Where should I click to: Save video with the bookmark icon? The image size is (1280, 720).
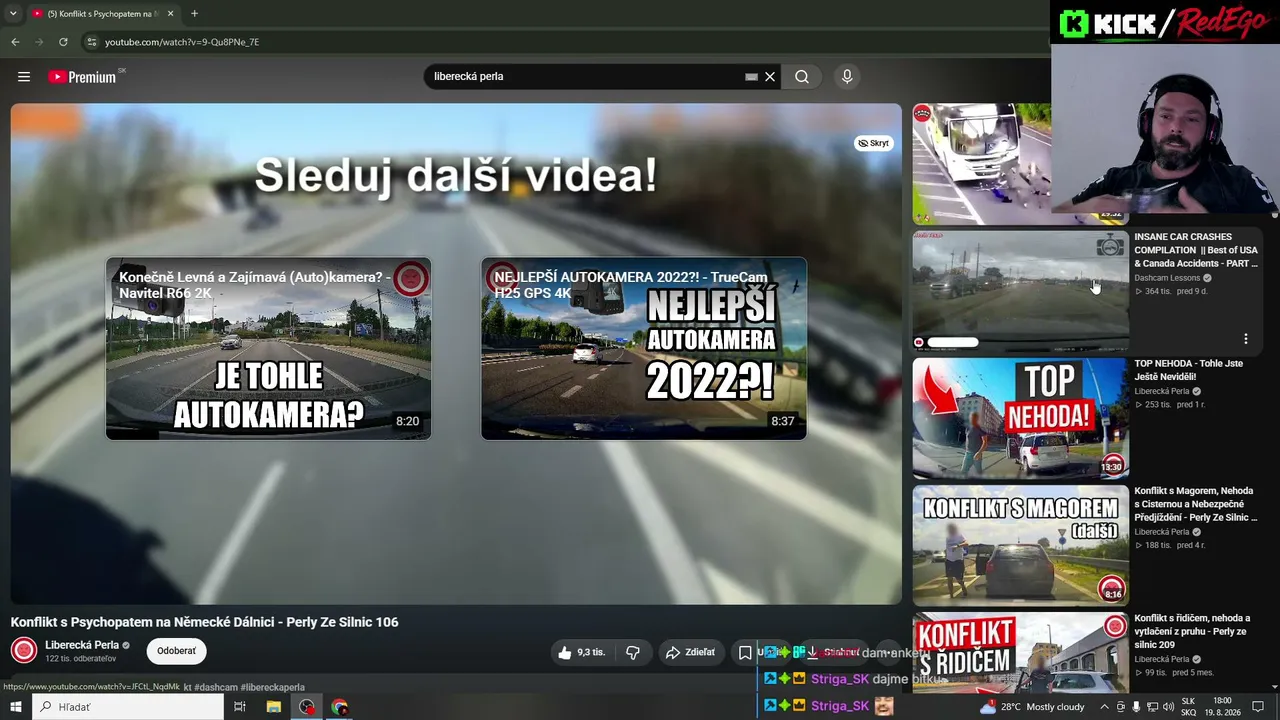[745, 652]
